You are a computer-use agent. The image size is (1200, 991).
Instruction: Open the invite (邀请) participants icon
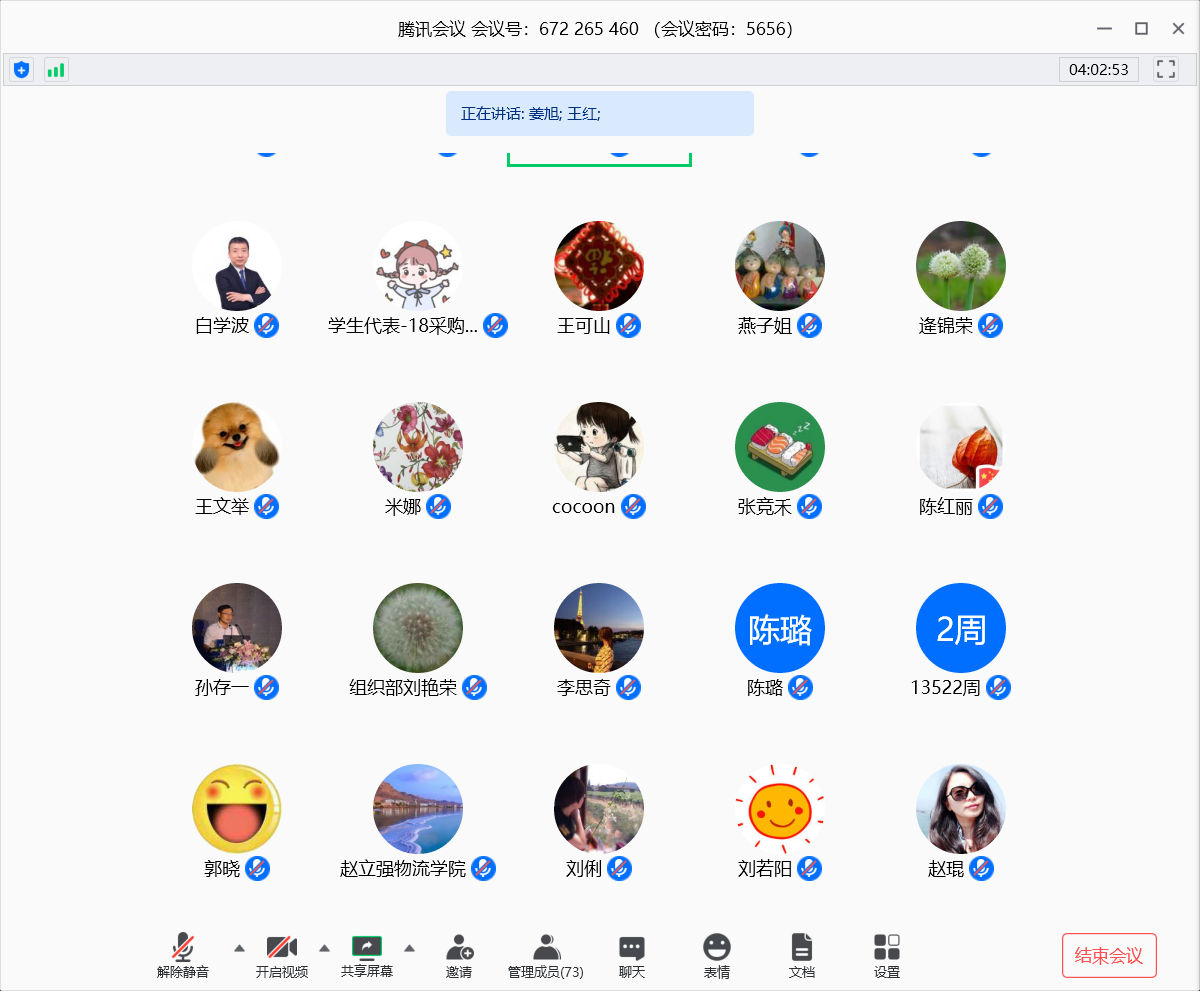(459, 954)
